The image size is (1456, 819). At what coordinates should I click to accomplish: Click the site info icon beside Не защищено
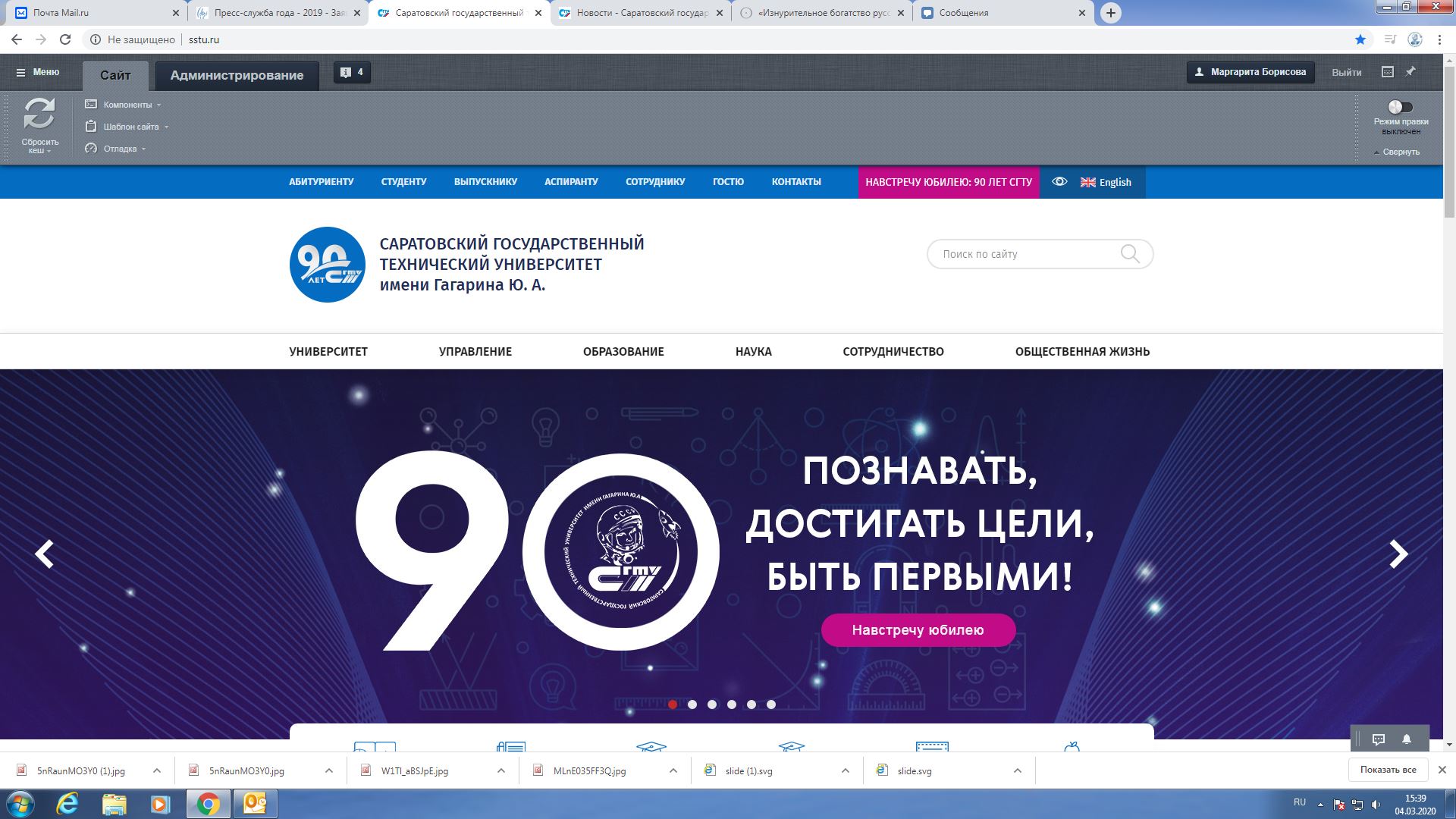pyautogui.click(x=96, y=39)
